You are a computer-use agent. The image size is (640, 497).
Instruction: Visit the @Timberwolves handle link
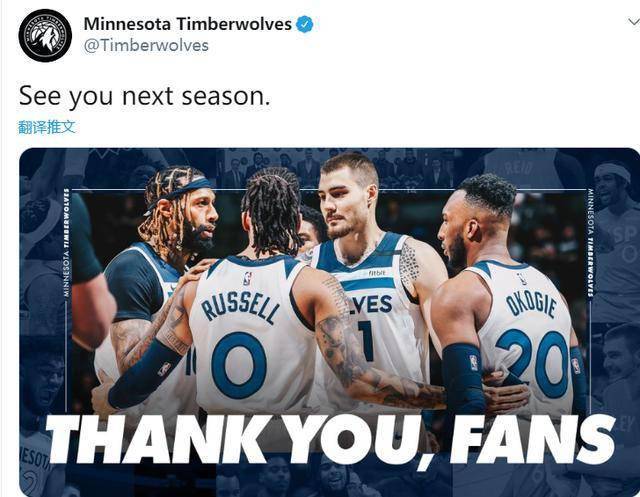[x=146, y=45]
